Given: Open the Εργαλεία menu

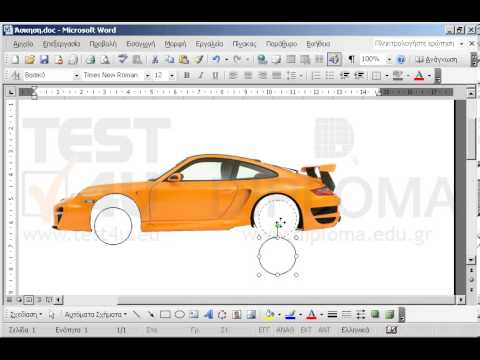Looking at the screenshot, I should tap(209, 44).
